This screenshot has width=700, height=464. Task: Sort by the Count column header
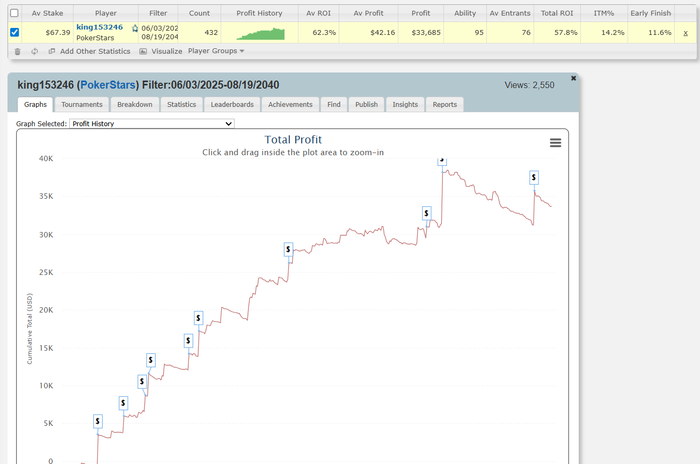click(199, 13)
